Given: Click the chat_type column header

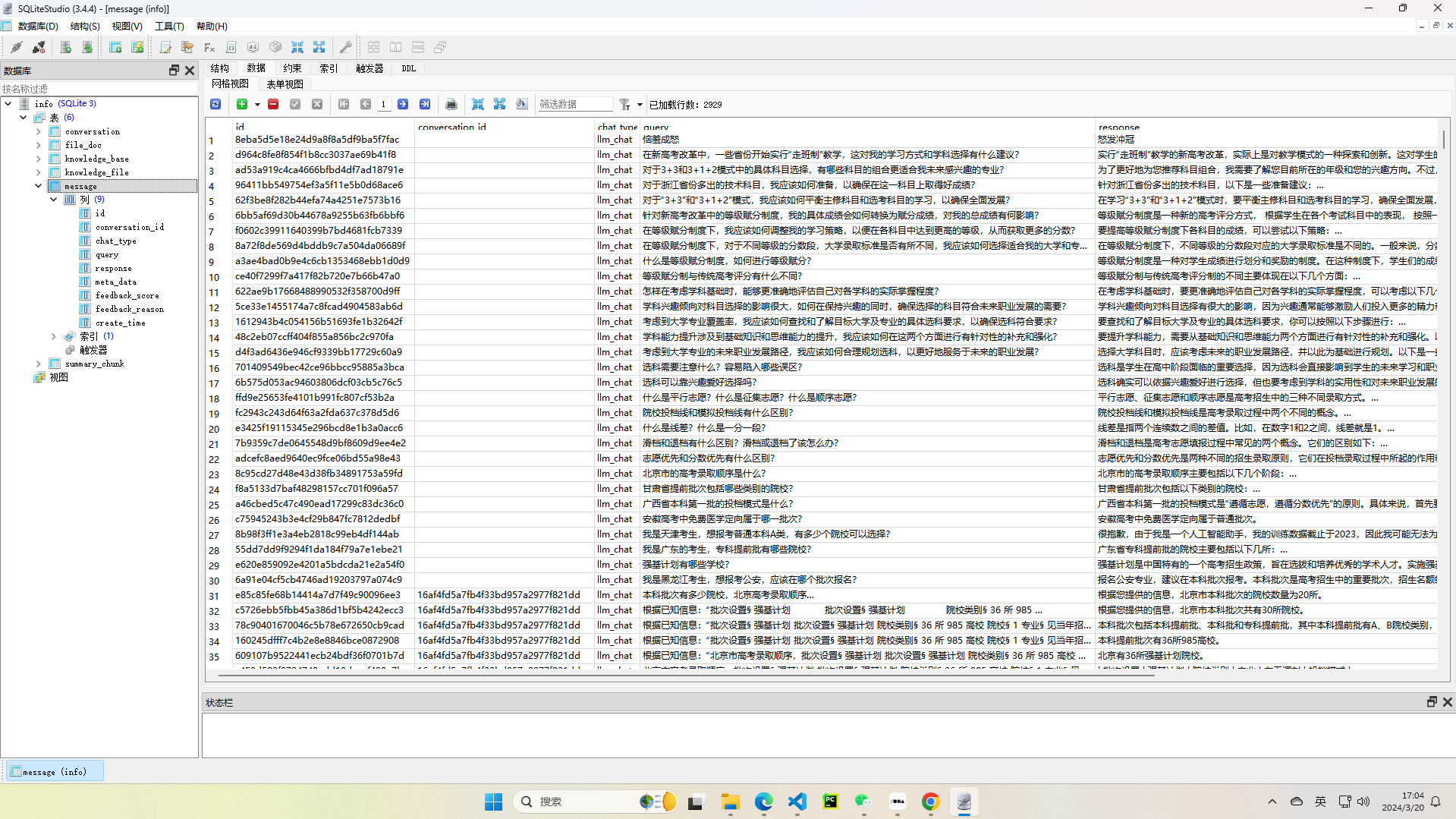Looking at the screenshot, I should pyautogui.click(x=617, y=127).
